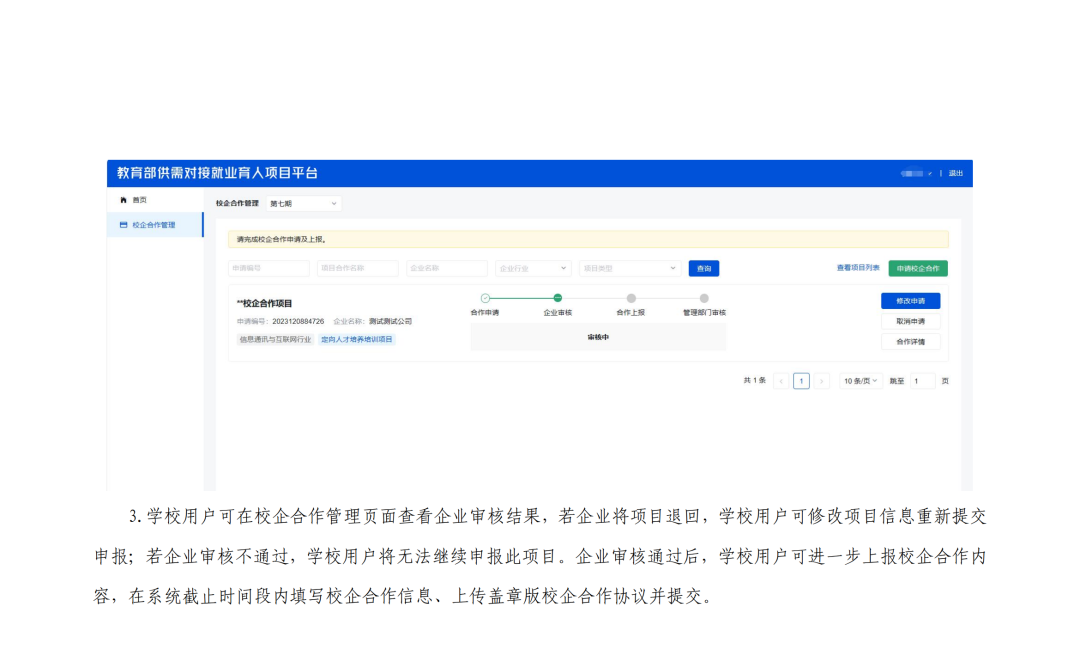Click the 管理部门审核 step circle
This screenshot has height=669, width=1080.
coord(705,297)
